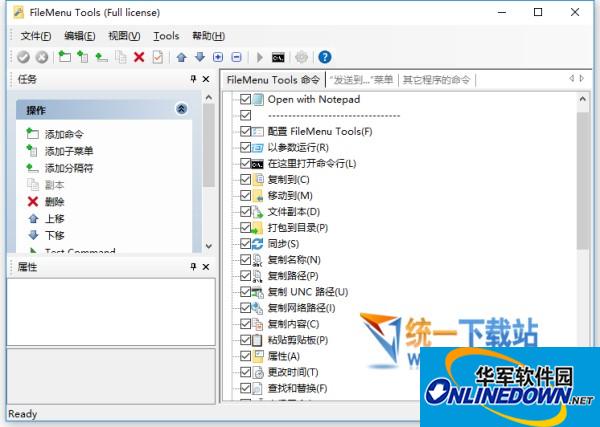
Task: Click the command list vertical scrollbar thumb
Action: (583, 181)
